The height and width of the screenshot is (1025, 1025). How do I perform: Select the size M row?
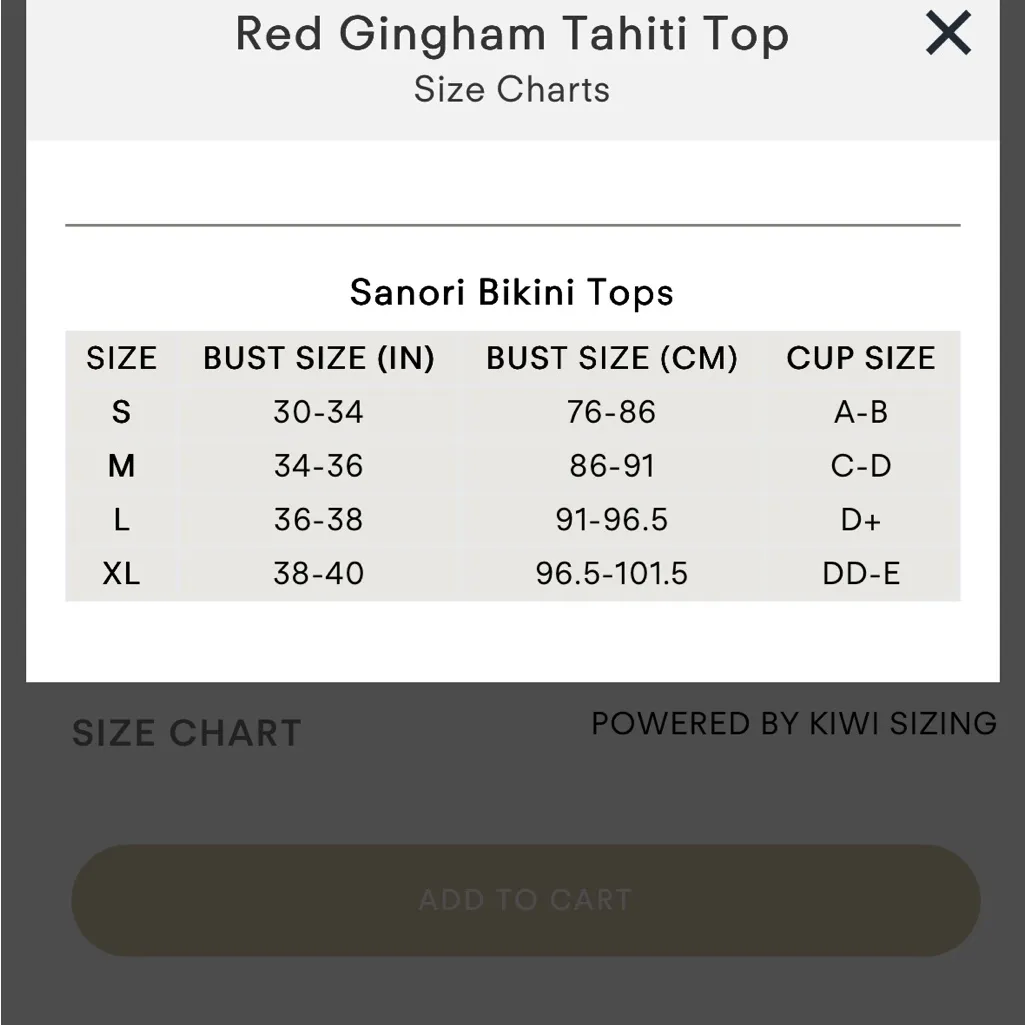[122, 465]
